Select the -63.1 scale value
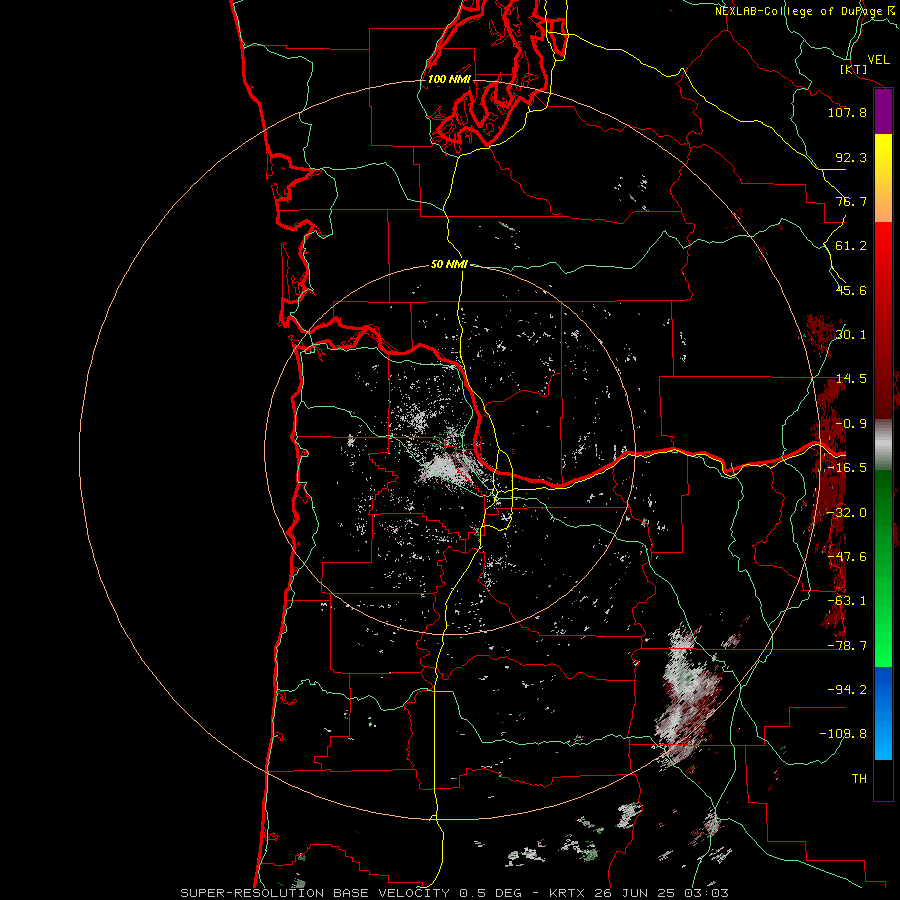Screen dimensions: 900x900 847,601
